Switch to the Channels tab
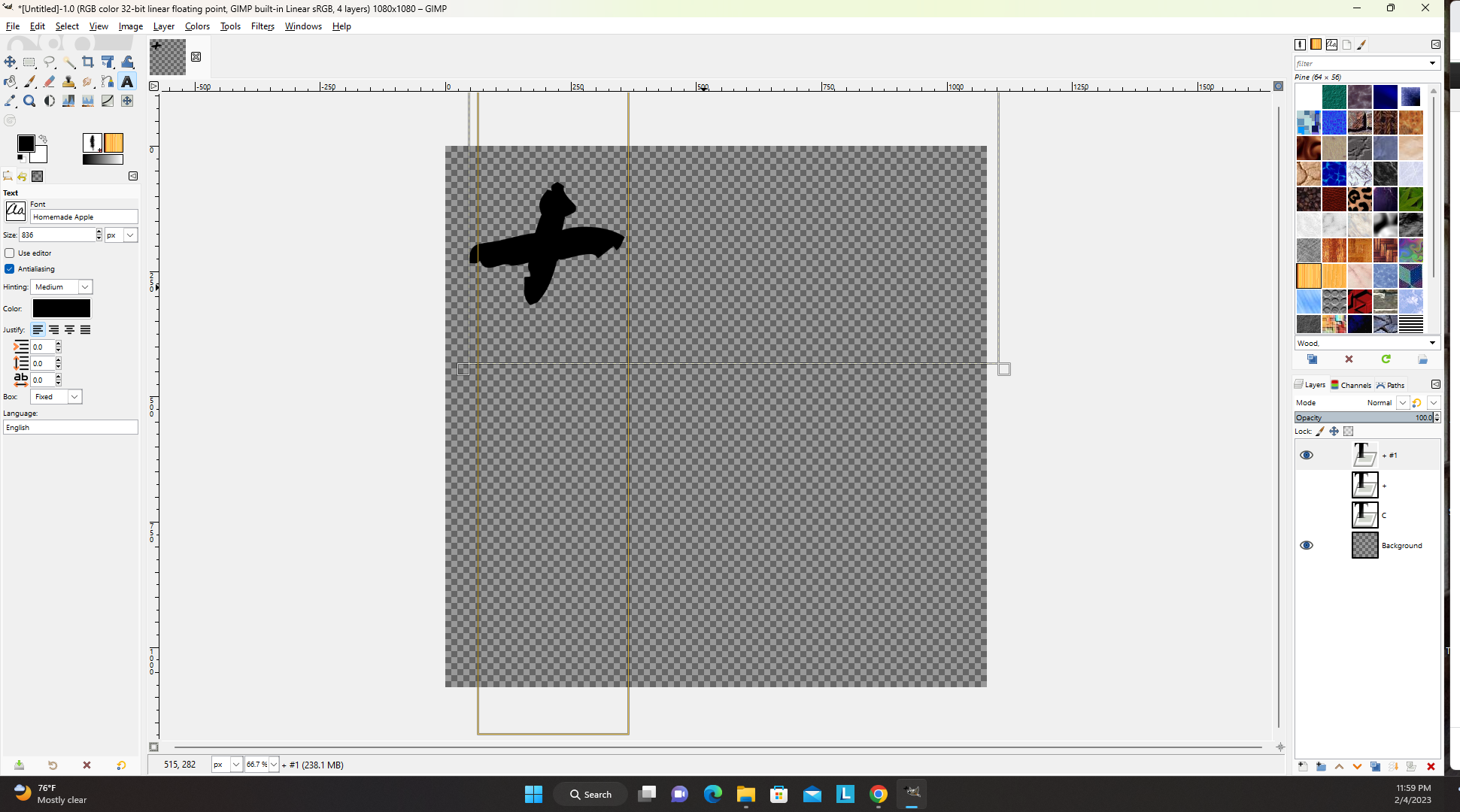This screenshot has height=812, width=1460. tap(1351, 385)
